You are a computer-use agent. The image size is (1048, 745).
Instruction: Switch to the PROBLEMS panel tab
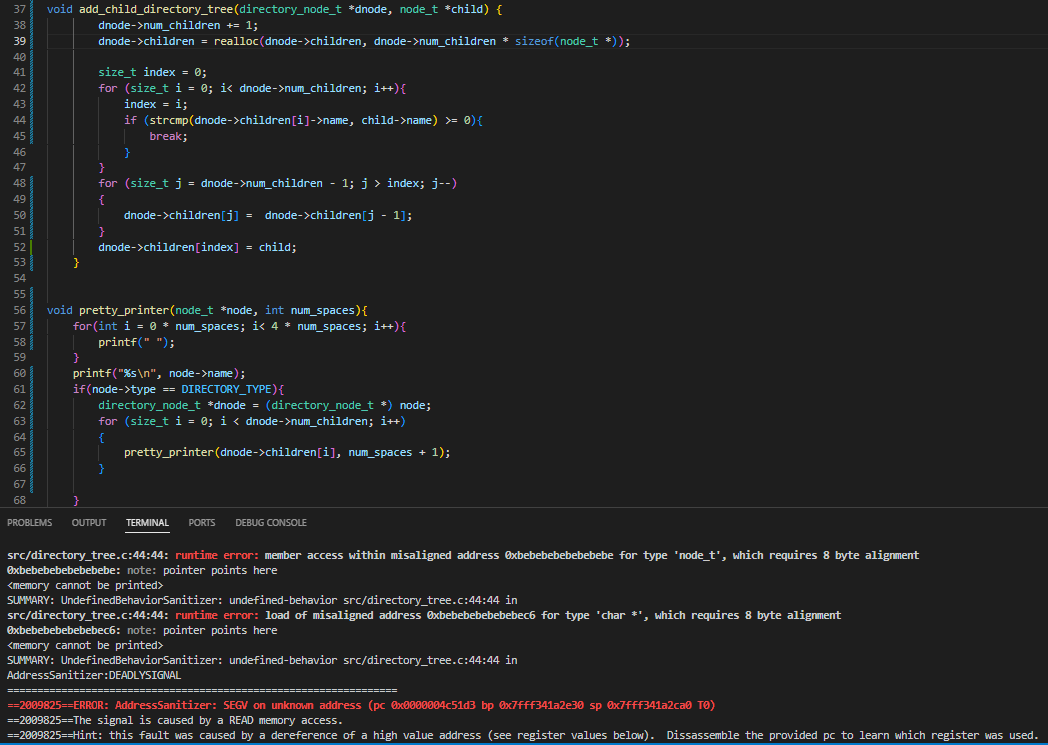pyautogui.click(x=29, y=523)
